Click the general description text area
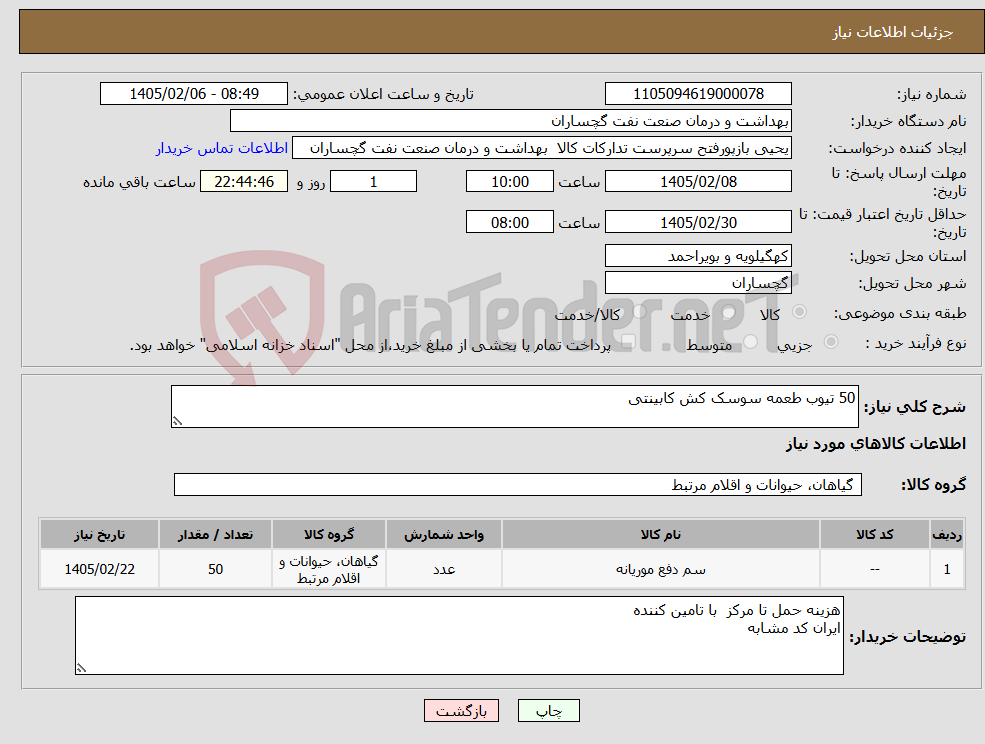985x744 pixels. coord(514,407)
